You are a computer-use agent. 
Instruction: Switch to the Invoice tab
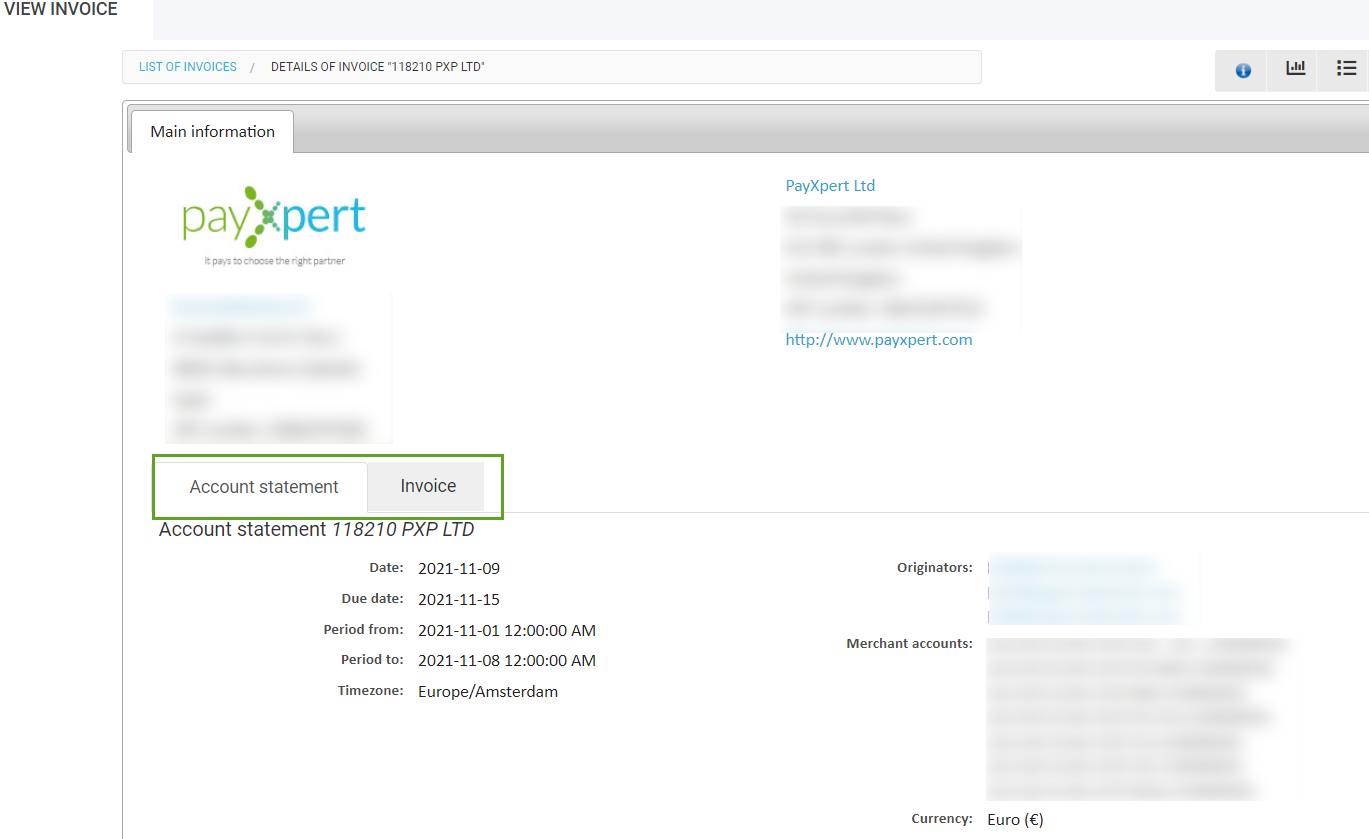pos(428,486)
